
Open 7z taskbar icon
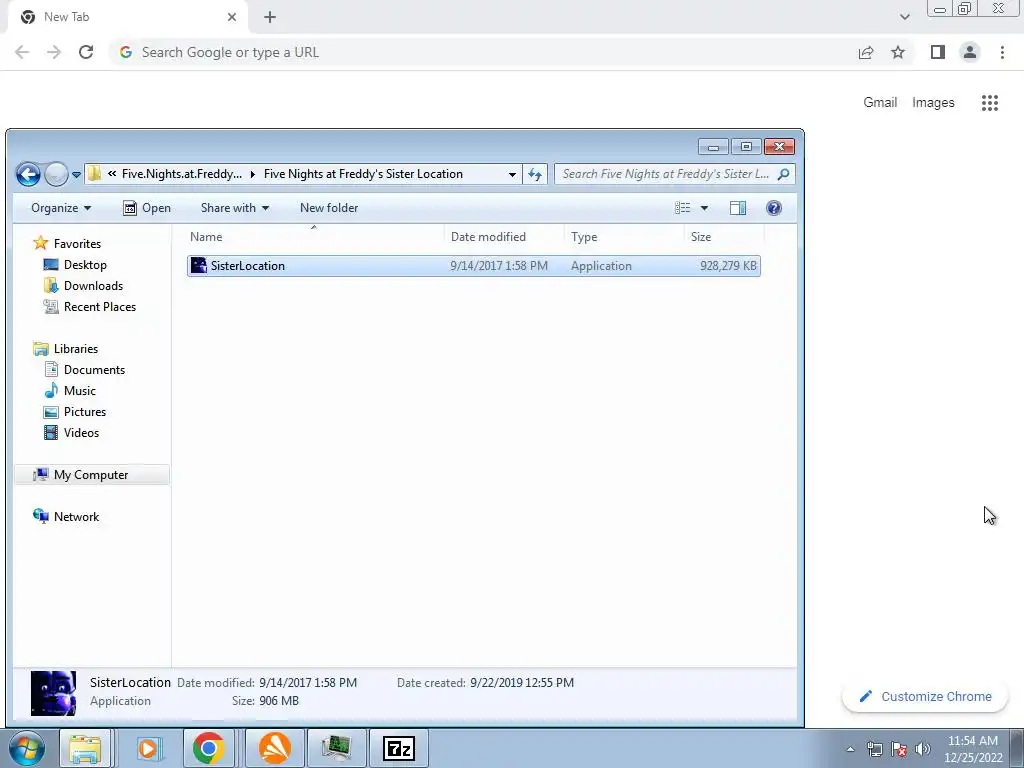(399, 748)
